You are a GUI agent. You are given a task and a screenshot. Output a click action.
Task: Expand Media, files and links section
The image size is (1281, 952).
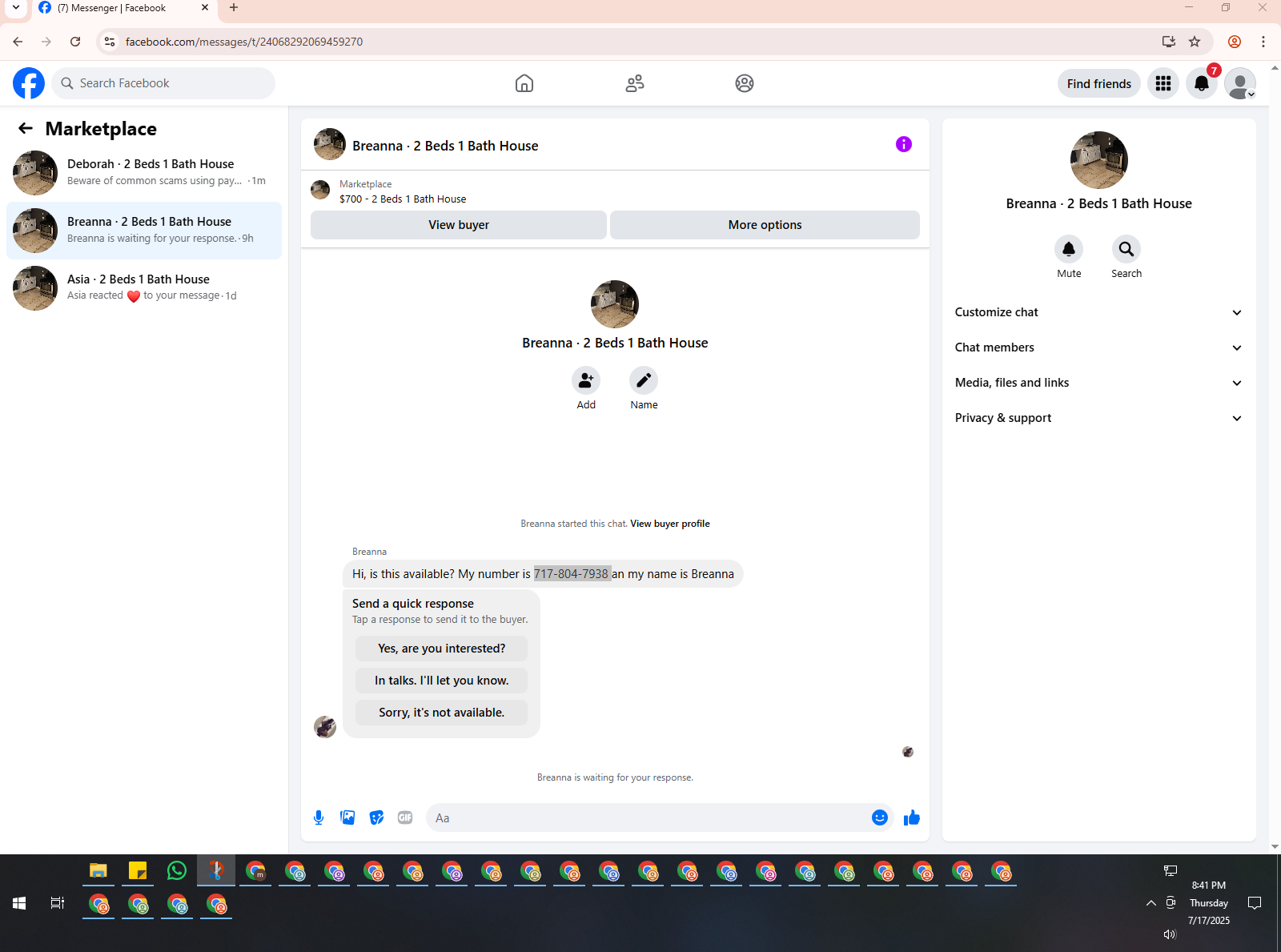tap(1099, 383)
